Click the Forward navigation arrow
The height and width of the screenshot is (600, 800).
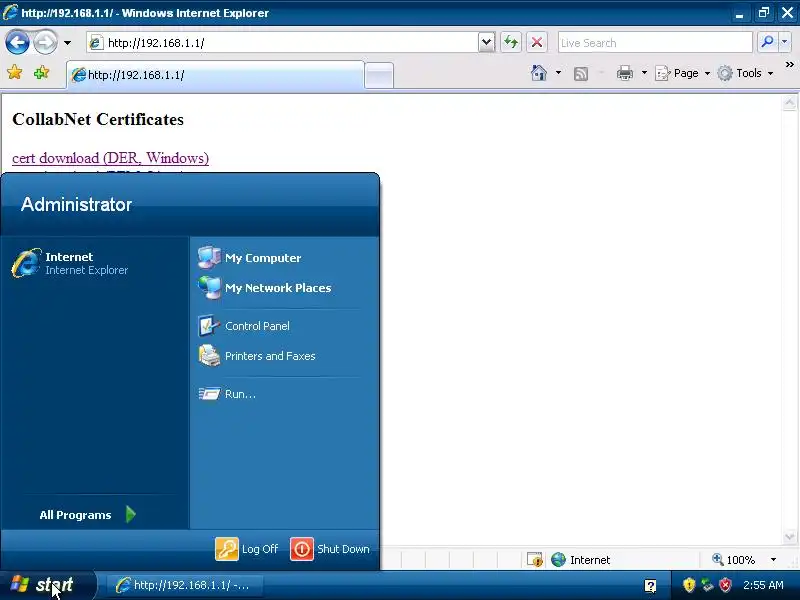pos(45,42)
